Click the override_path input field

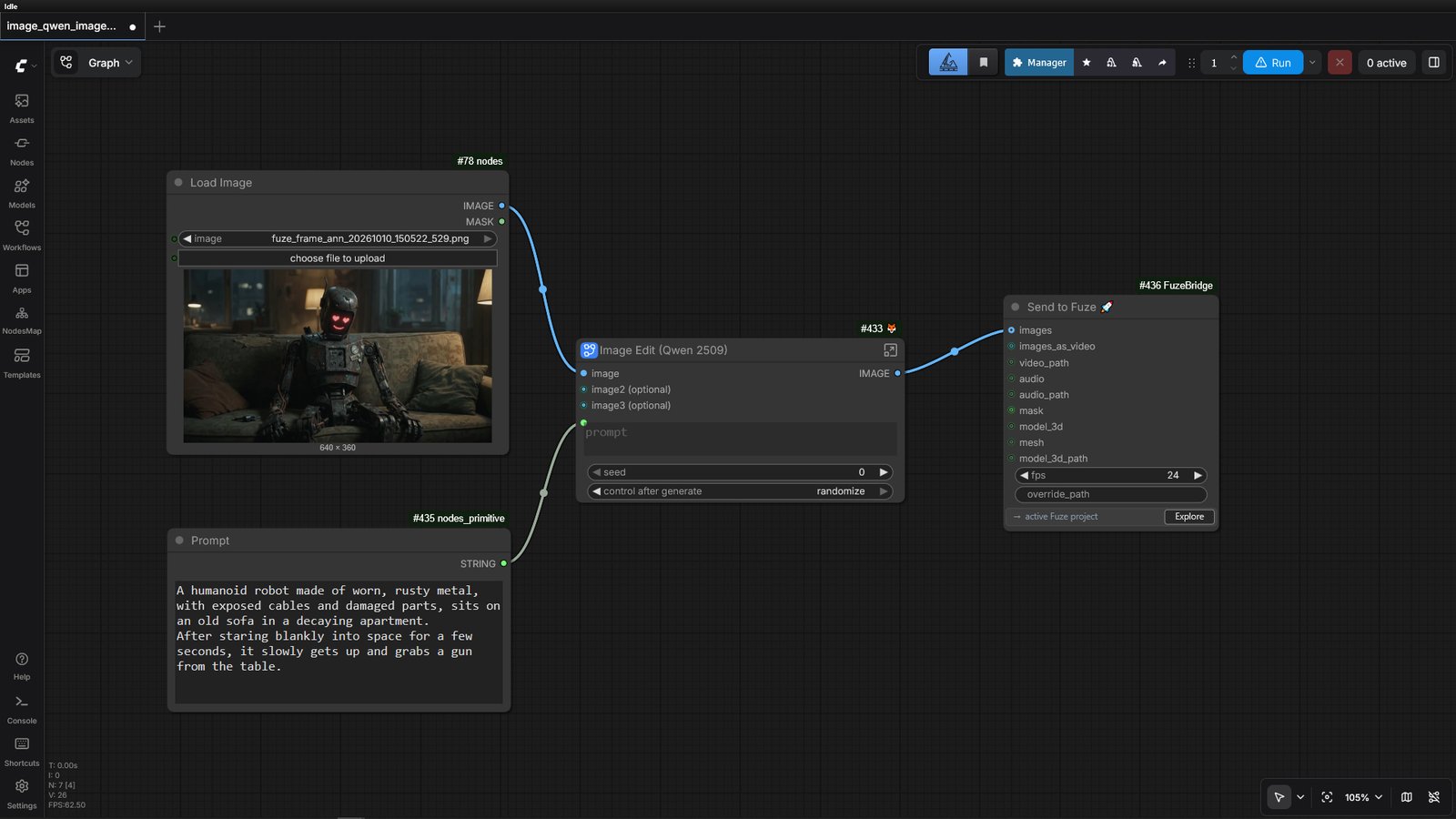pyautogui.click(x=1110, y=494)
